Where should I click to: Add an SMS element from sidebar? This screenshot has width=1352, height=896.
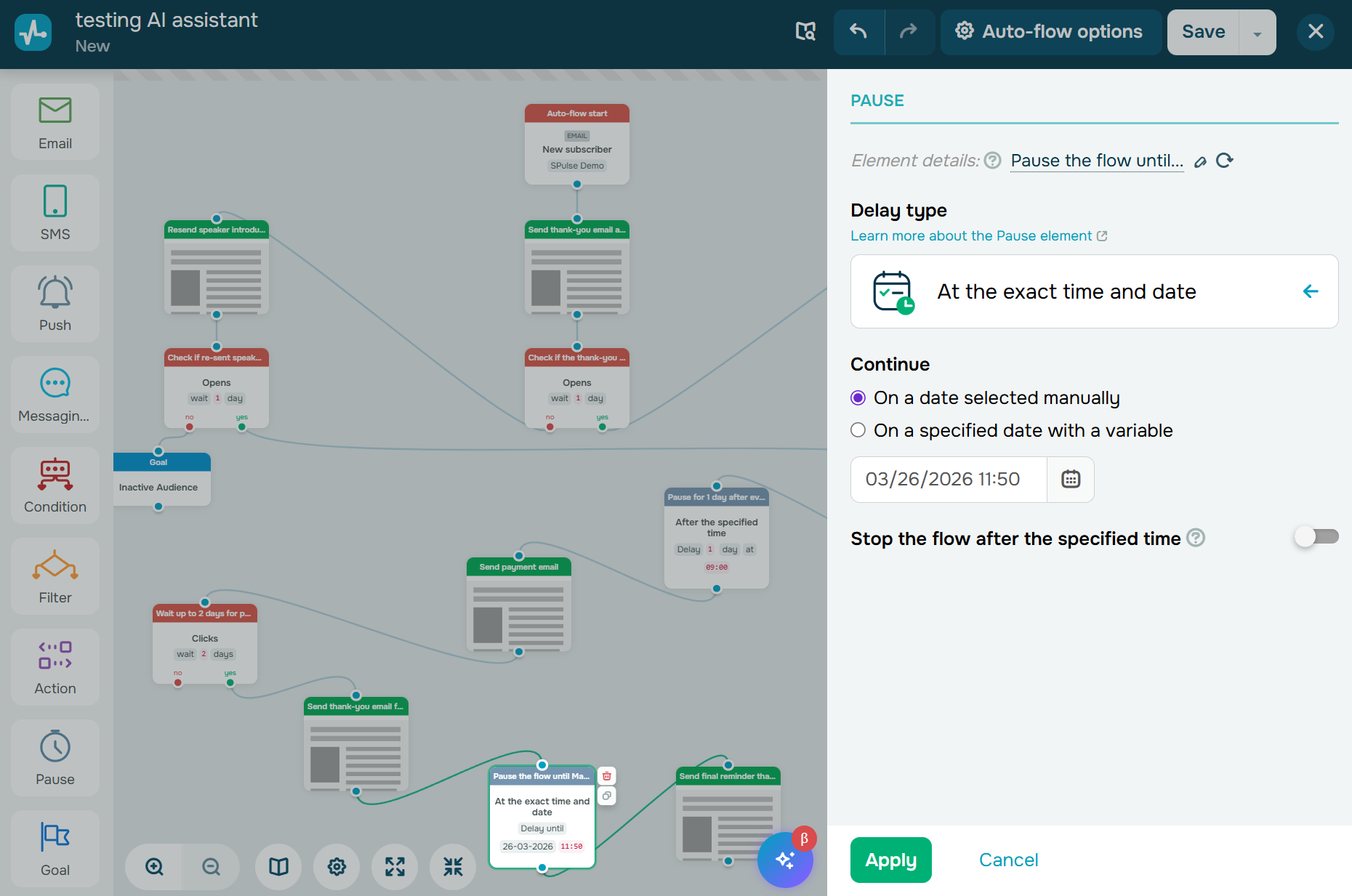click(55, 213)
